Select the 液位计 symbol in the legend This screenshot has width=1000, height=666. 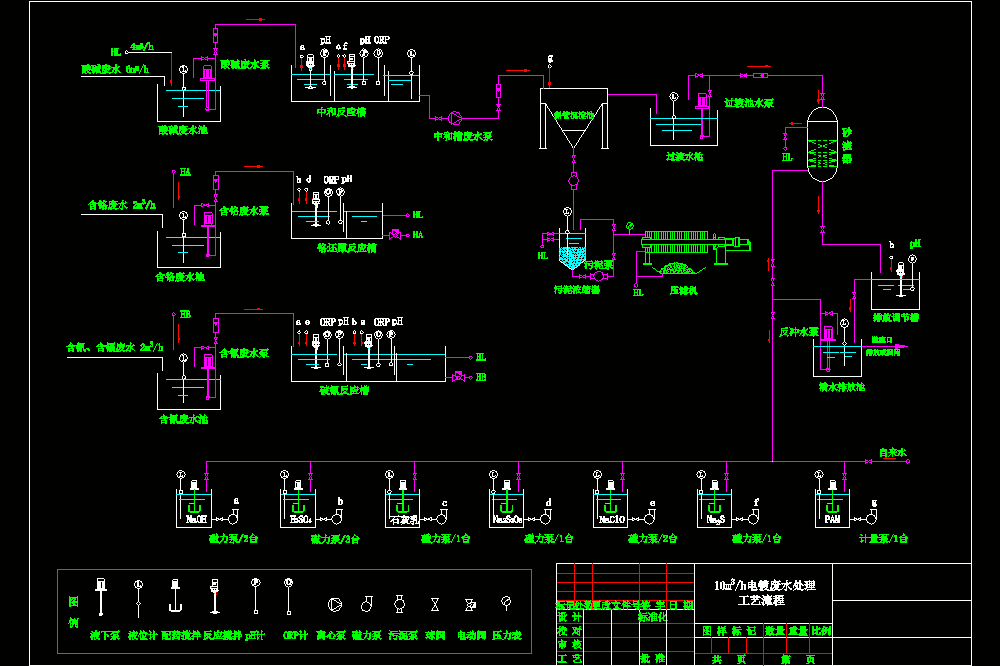[138, 598]
